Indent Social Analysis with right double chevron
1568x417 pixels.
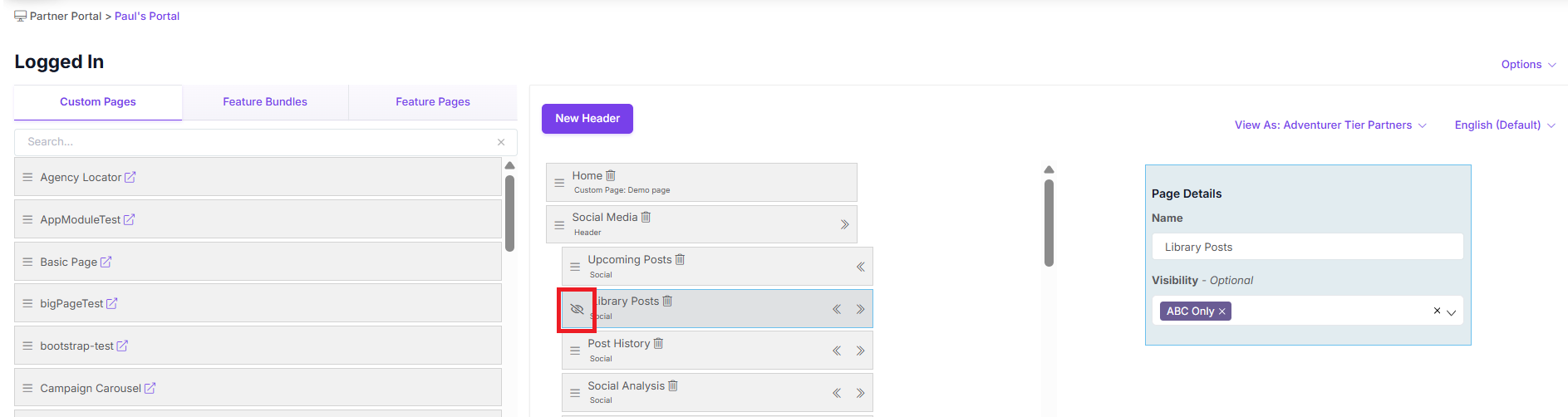860,393
